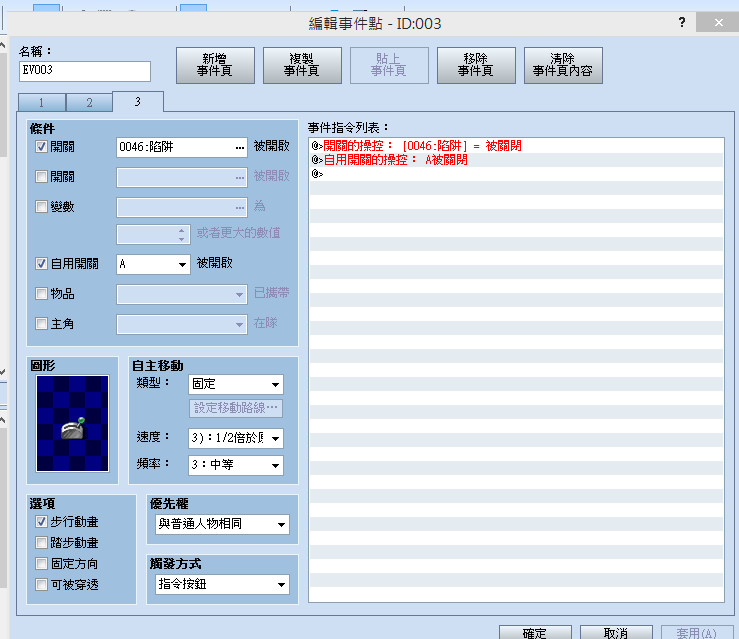Open the 速度 dropdown

click(236, 438)
